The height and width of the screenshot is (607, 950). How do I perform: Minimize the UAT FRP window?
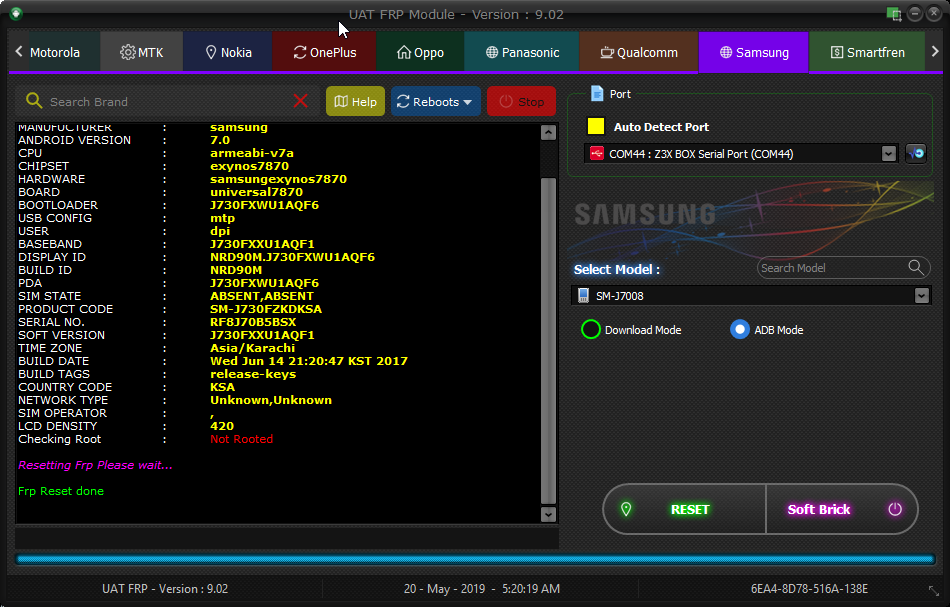[915, 13]
